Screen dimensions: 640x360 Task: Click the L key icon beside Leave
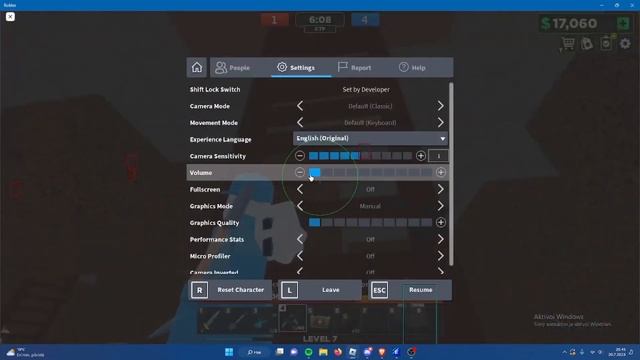point(289,290)
